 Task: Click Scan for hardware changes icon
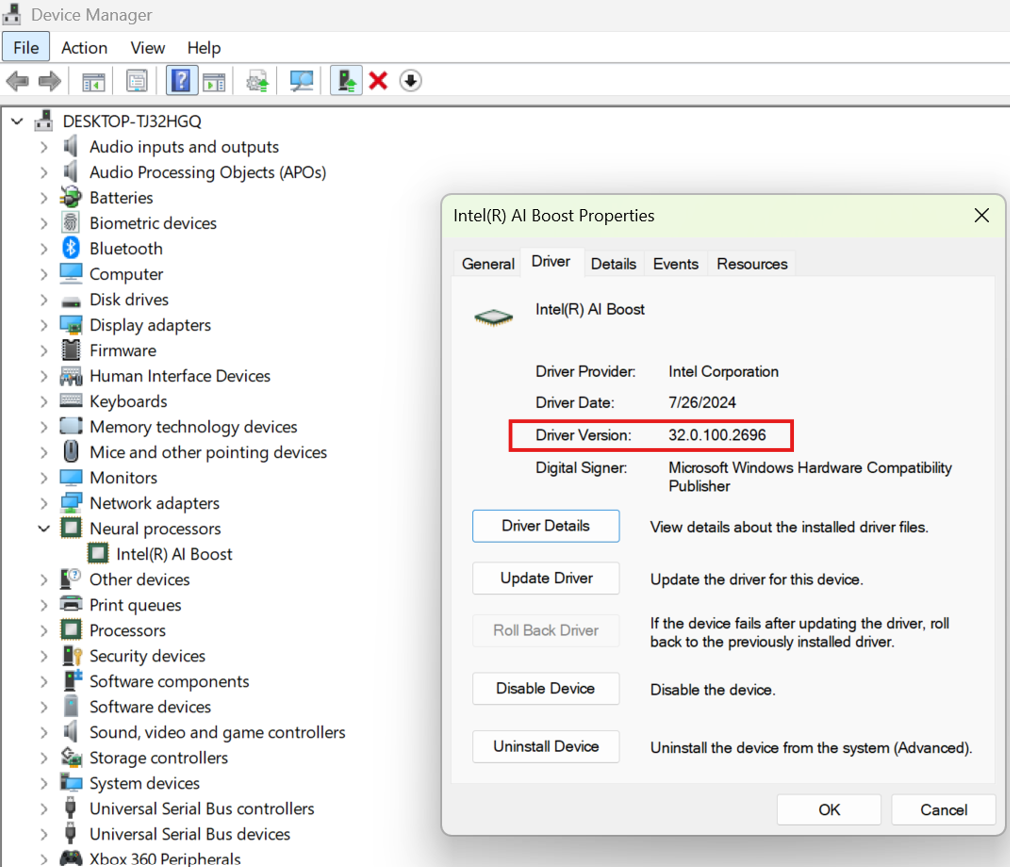coord(301,81)
